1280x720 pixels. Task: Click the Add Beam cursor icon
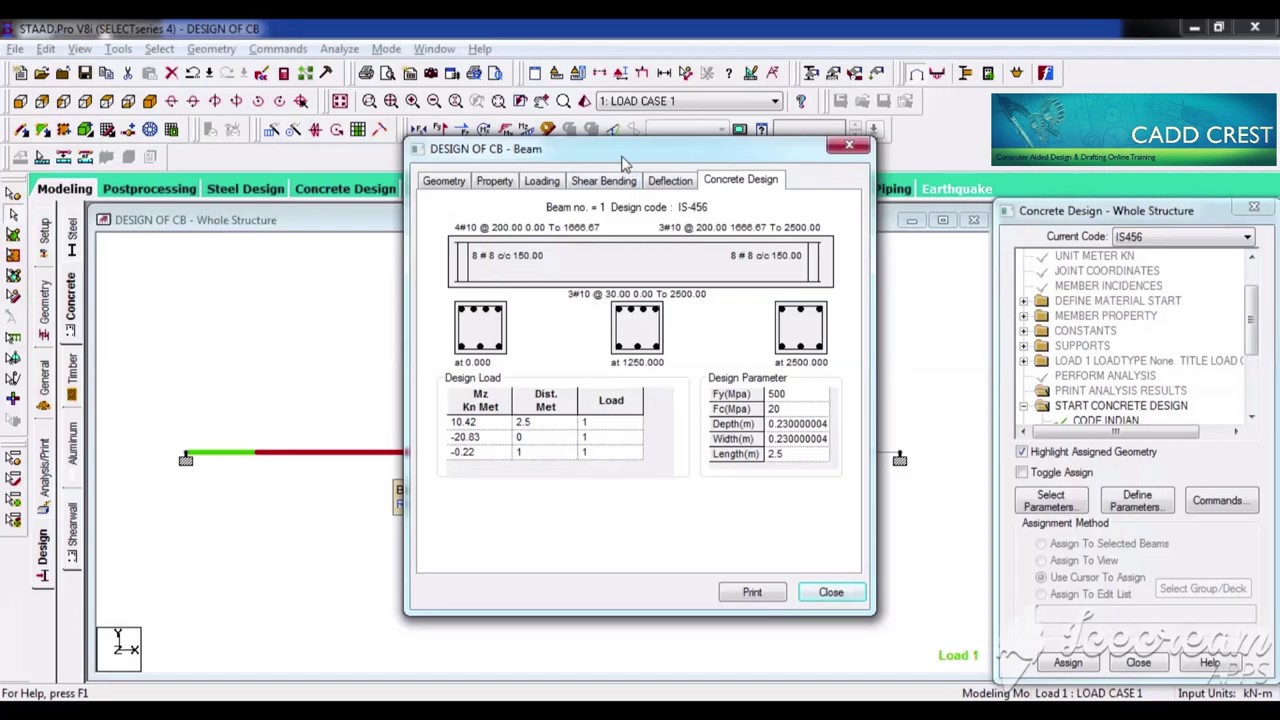[20, 129]
